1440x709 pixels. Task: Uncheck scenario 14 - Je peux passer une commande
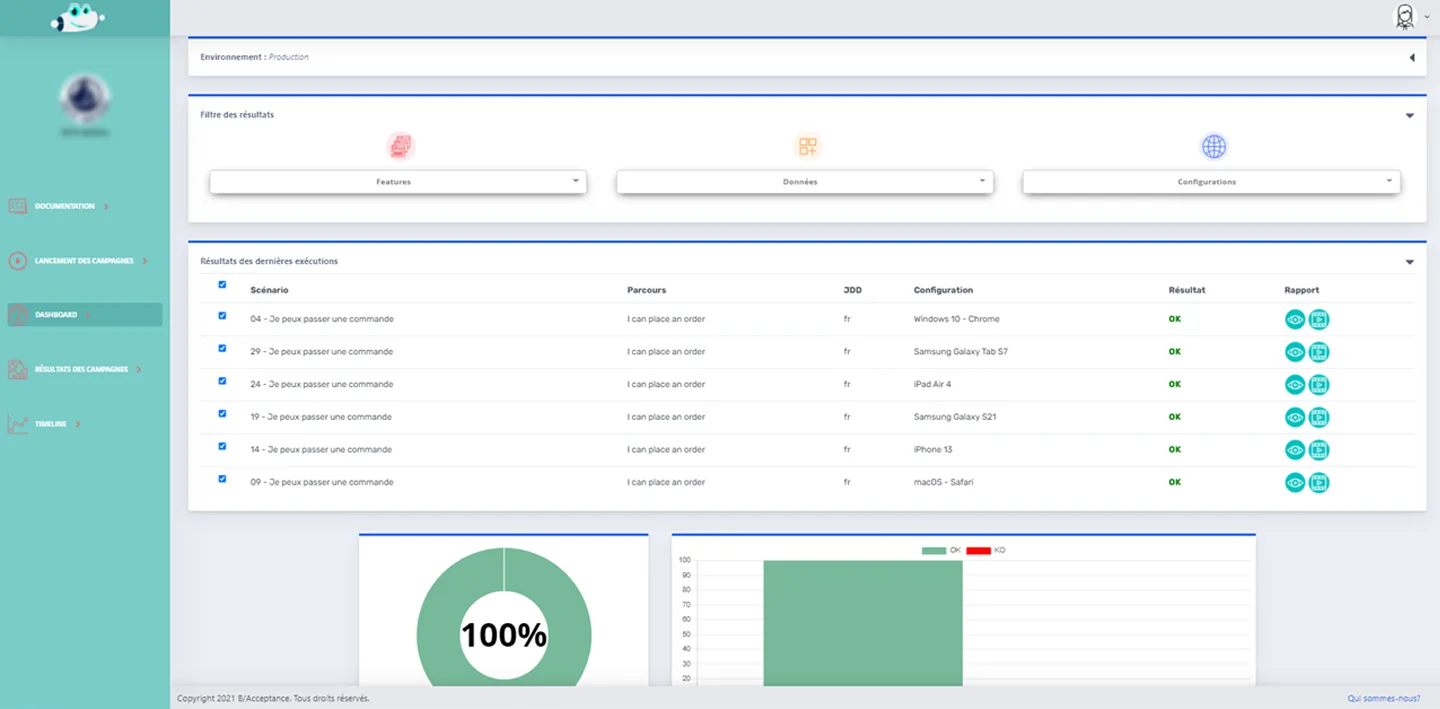tap(222, 446)
